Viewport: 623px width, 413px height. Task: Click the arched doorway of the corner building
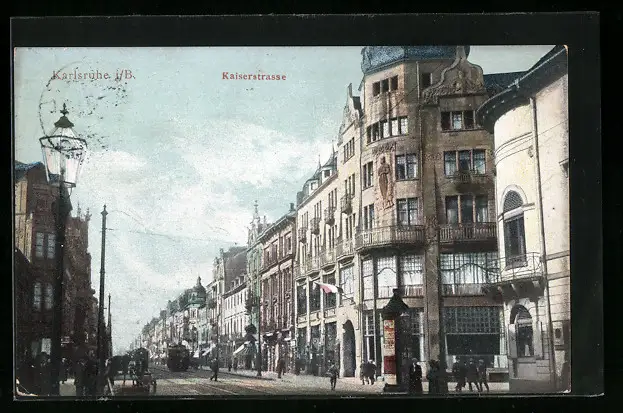tap(348, 348)
